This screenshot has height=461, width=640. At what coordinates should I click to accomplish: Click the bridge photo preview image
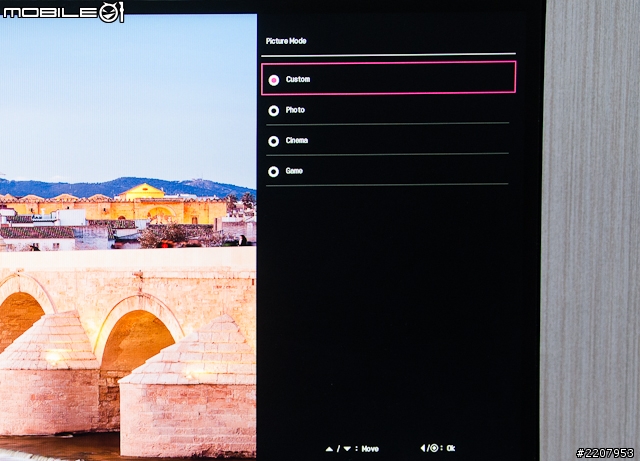pos(128,236)
